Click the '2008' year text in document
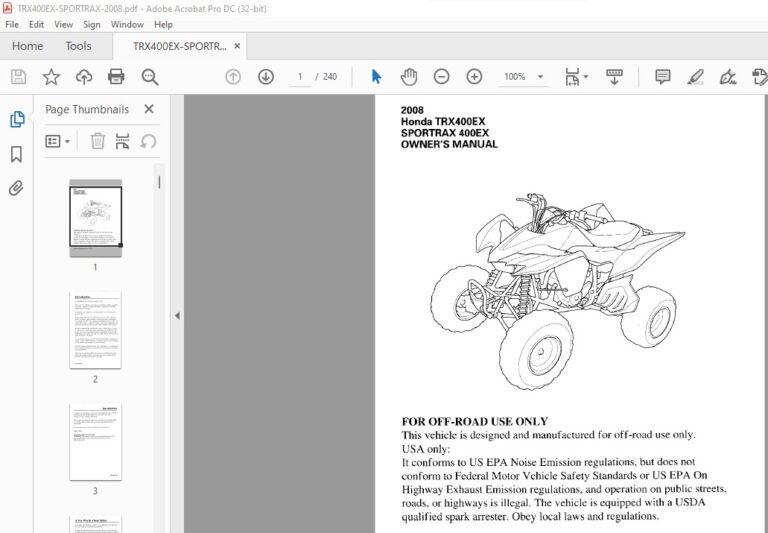Screen dimensions: 768x533 pyautogui.click(x=412, y=110)
